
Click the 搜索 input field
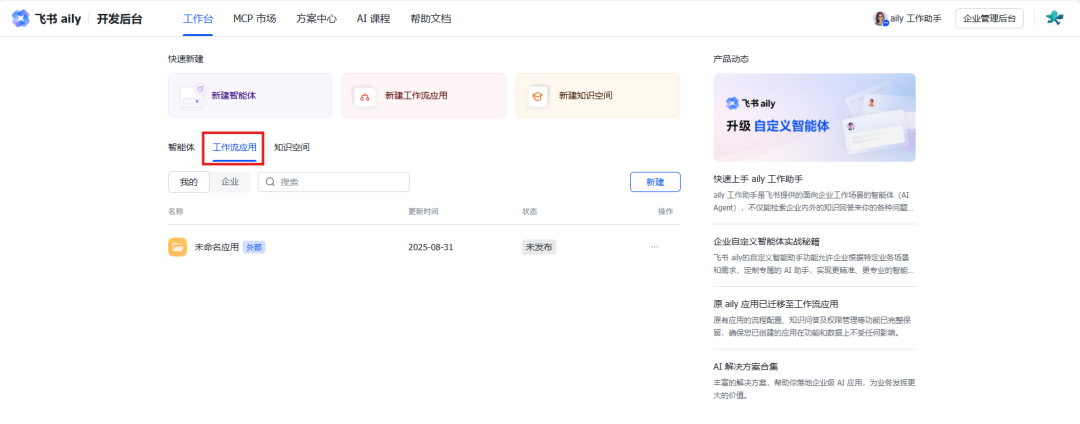[334, 182]
